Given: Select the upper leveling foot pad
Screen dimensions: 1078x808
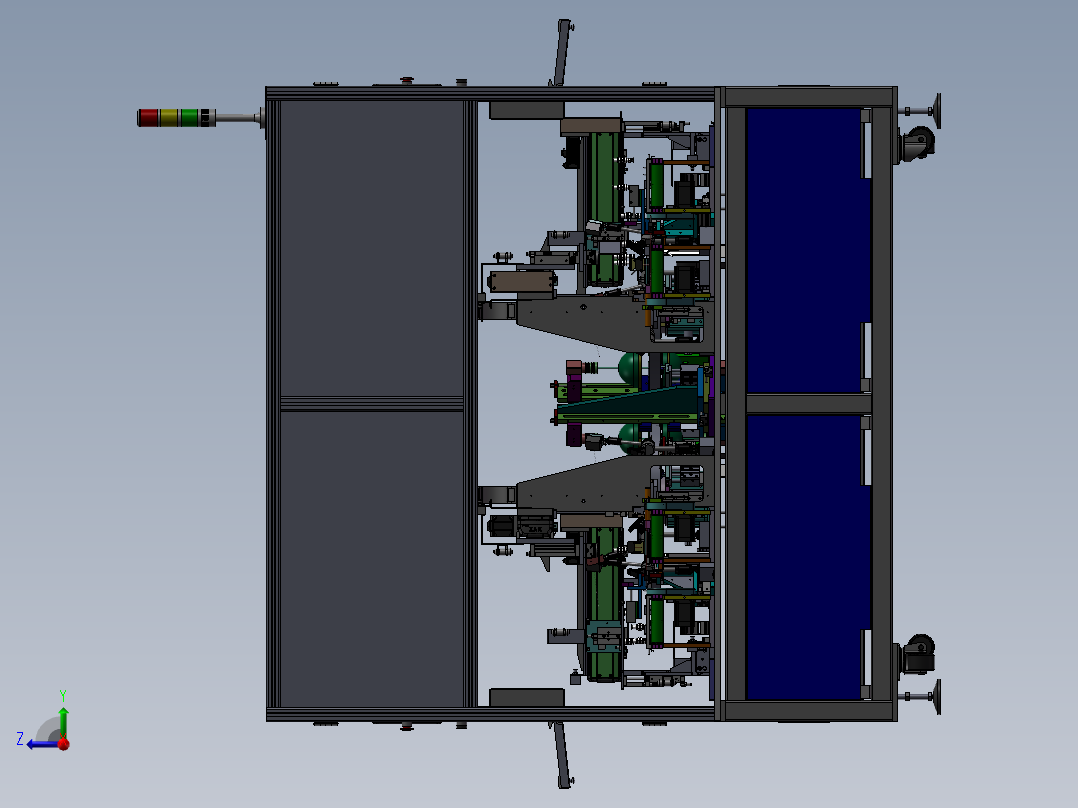Looking at the screenshot, I should click(936, 111).
